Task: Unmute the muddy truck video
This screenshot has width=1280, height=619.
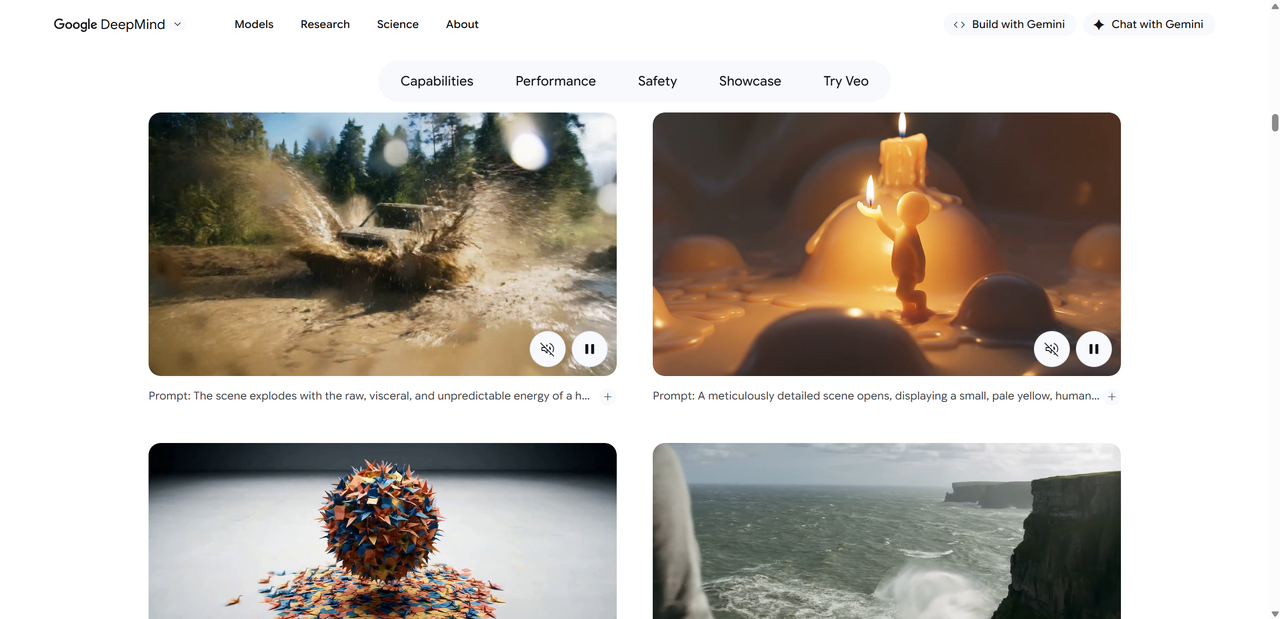Action: pyautogui.click(x=547, y=349)
